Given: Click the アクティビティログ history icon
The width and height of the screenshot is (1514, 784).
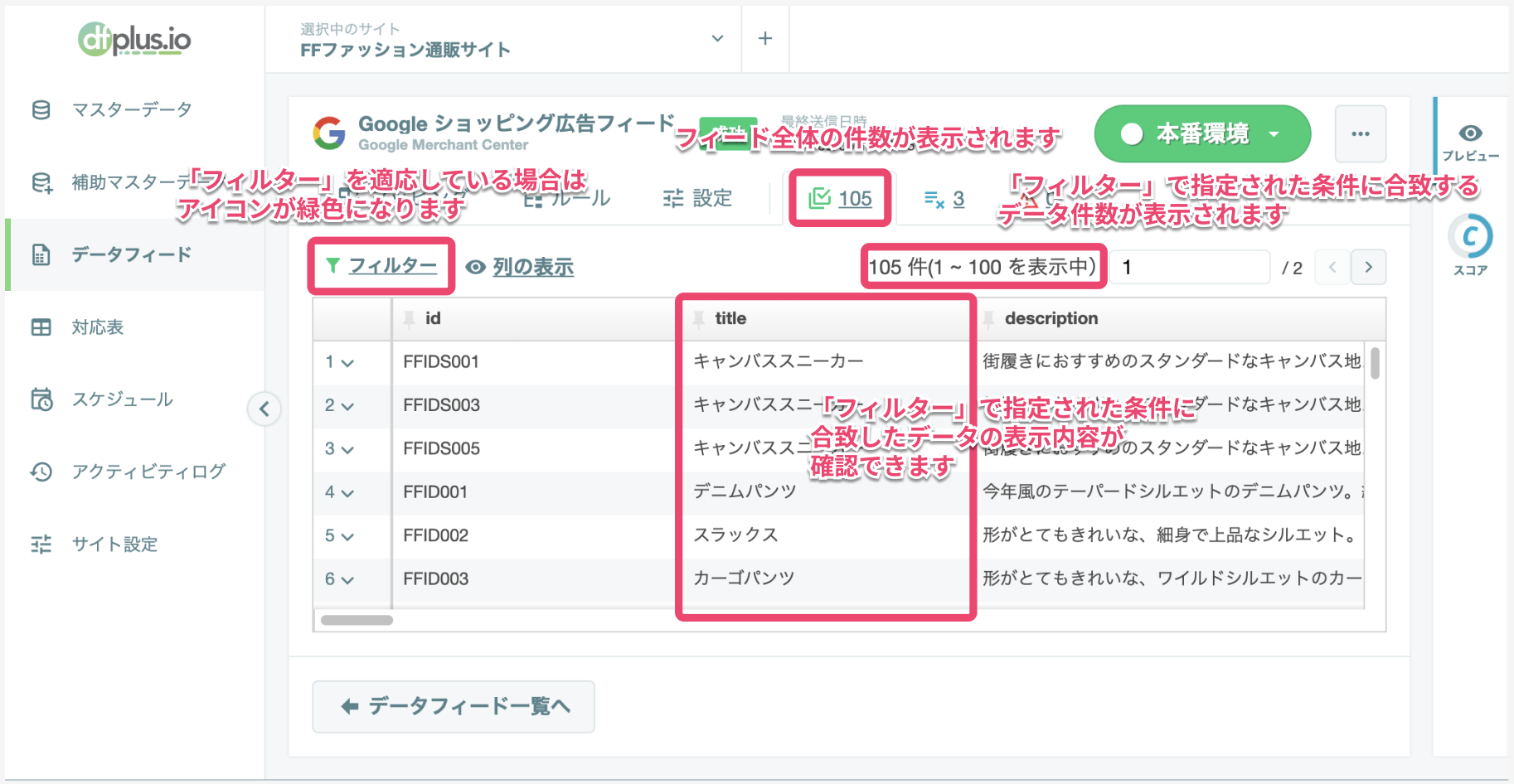Looking at the screenshot, I should point(41,472).
